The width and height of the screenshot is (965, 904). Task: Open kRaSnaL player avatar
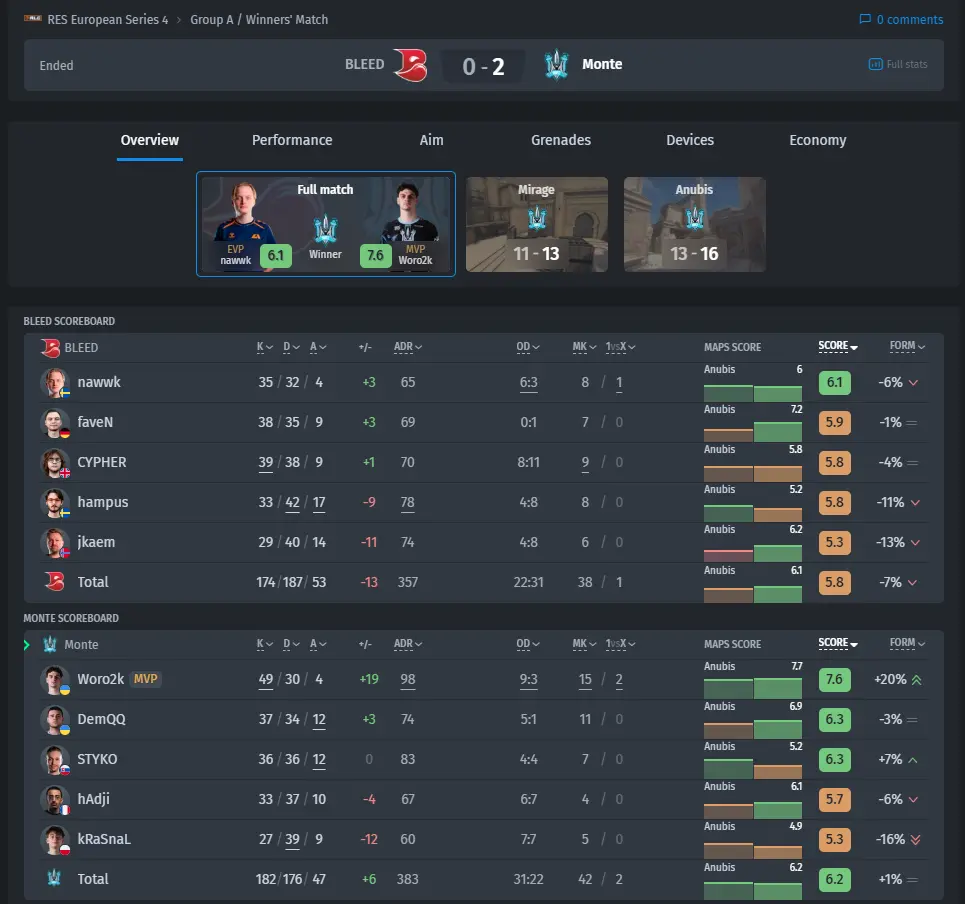55,839
